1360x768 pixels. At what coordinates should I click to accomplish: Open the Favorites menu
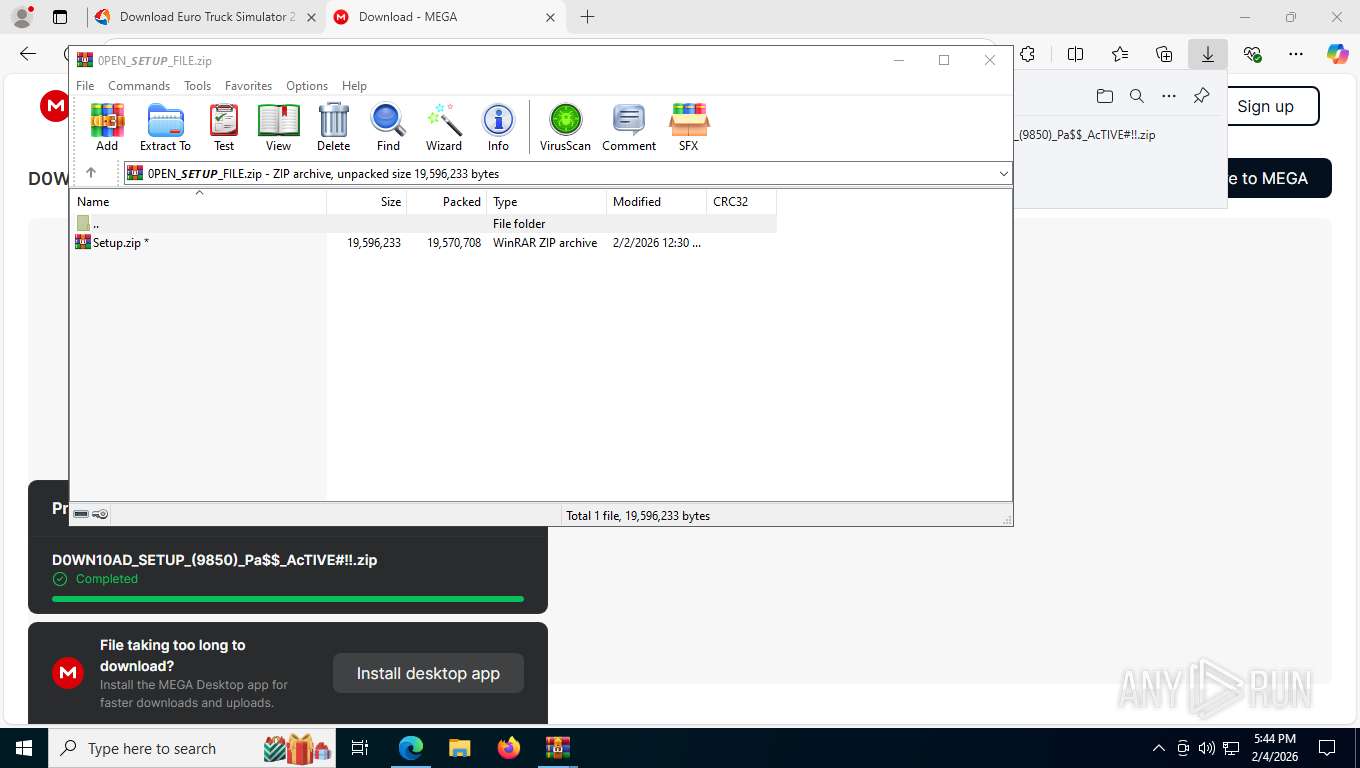click(x=248, y=86)
